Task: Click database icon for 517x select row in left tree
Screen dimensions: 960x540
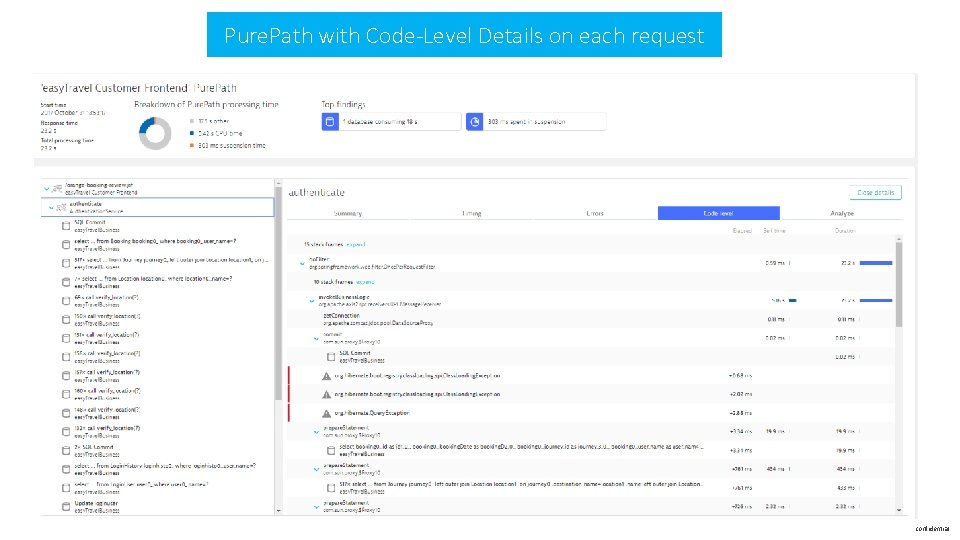Action: pyautogui.click(x=66, y=263)
